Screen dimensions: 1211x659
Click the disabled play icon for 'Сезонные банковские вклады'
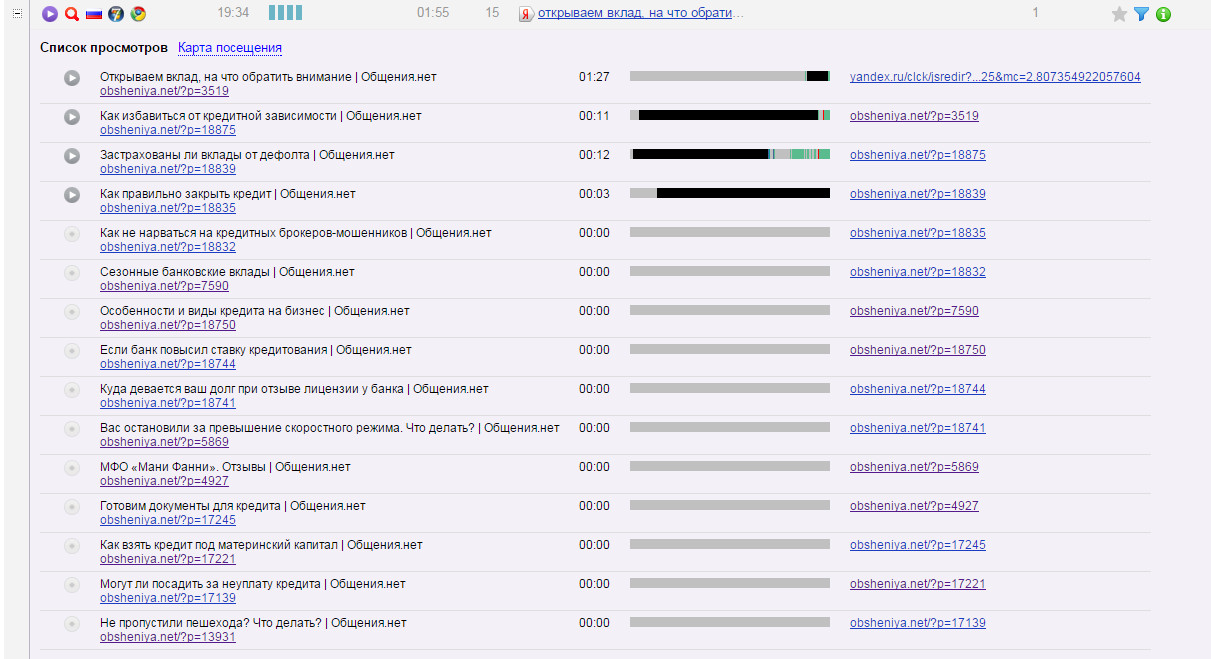[72, 273]
